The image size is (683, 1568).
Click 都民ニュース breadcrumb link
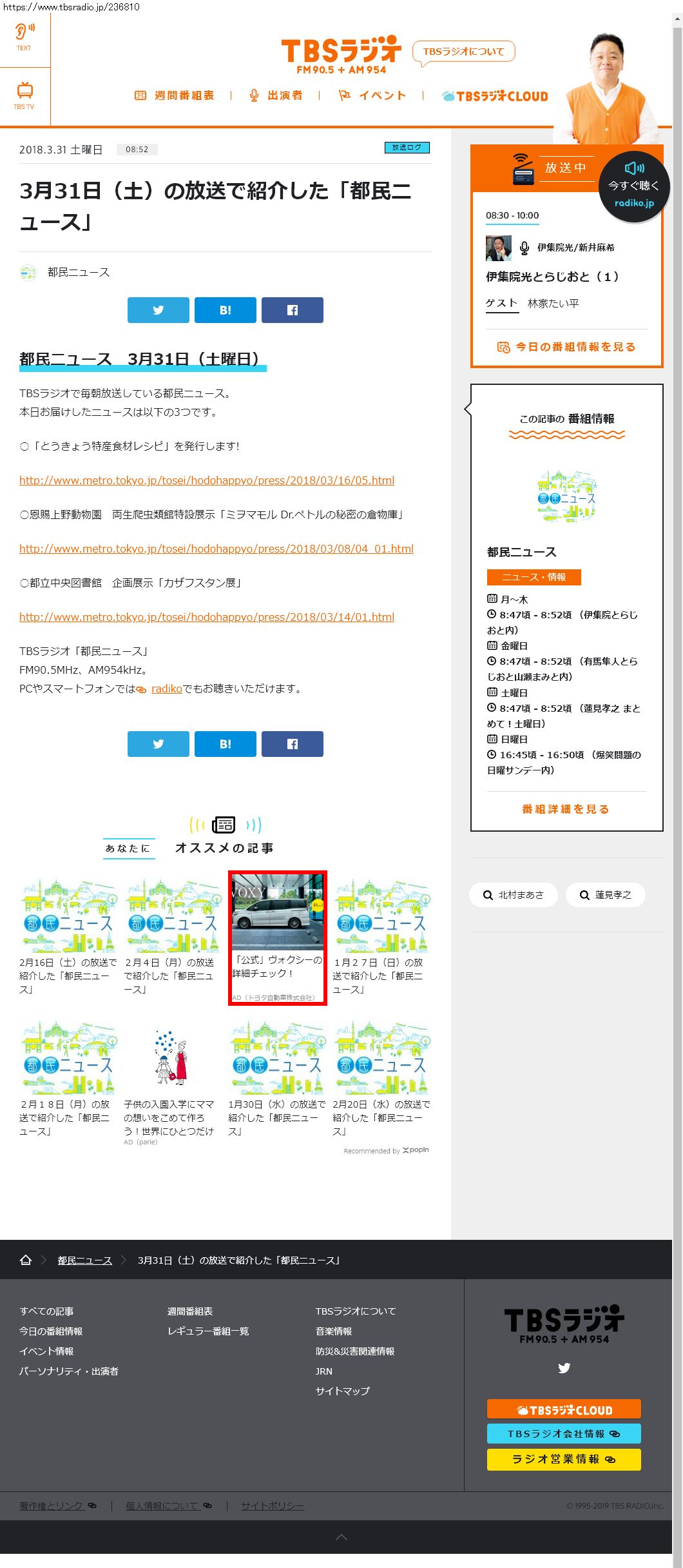[x=85, y=1260]
